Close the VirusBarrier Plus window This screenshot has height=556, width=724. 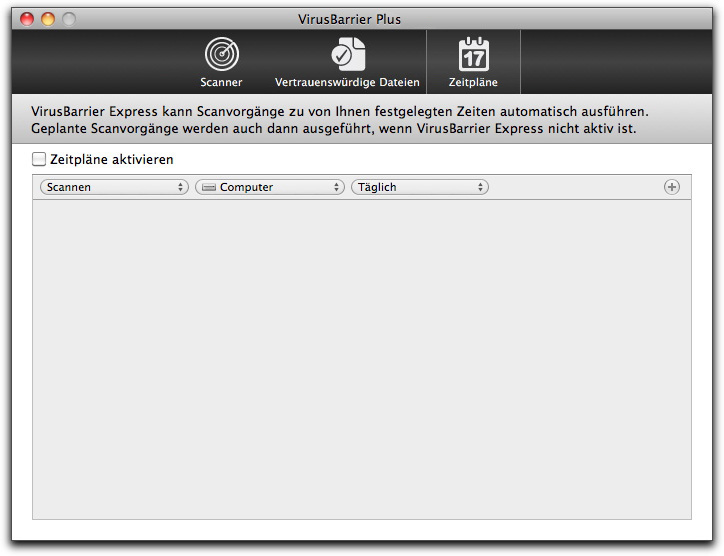point(27,19)
